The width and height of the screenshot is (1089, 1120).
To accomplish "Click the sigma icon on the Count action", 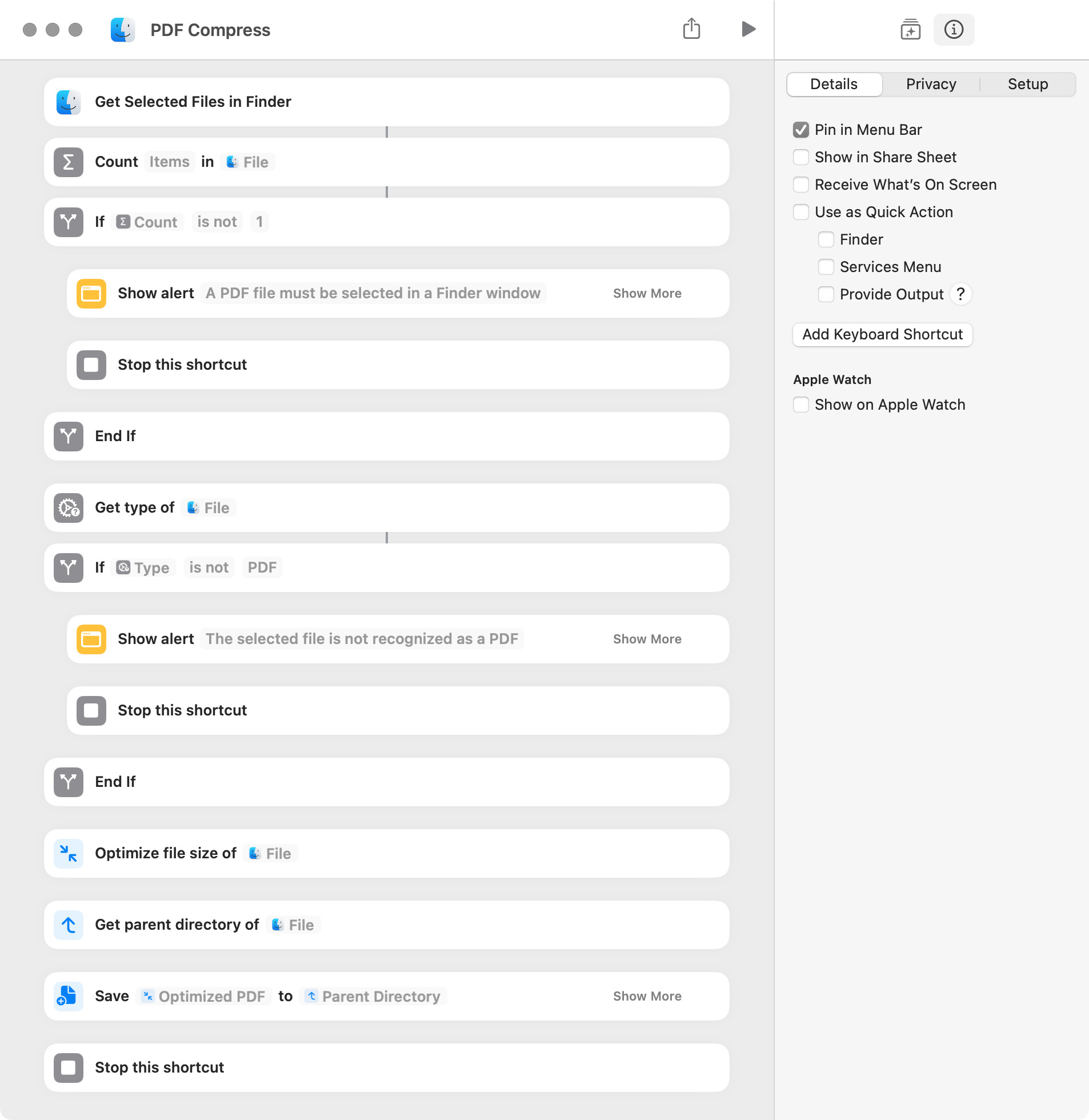I will tap(69, 162).
